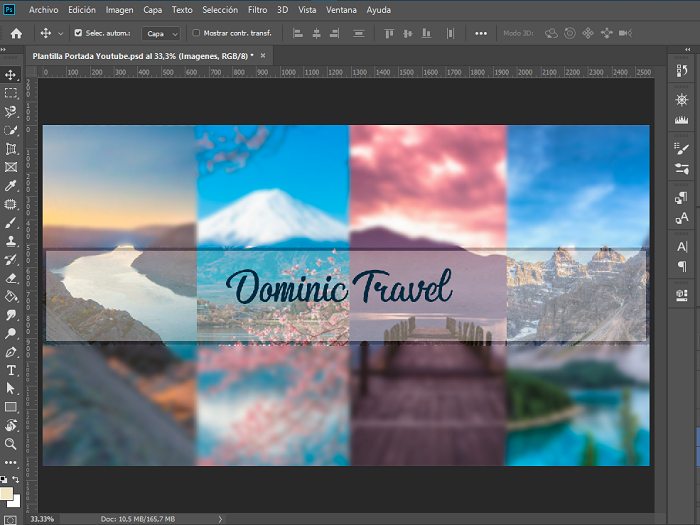700x525 pixels.
Task: Select the Frame tool
Action: coord(10,167)
